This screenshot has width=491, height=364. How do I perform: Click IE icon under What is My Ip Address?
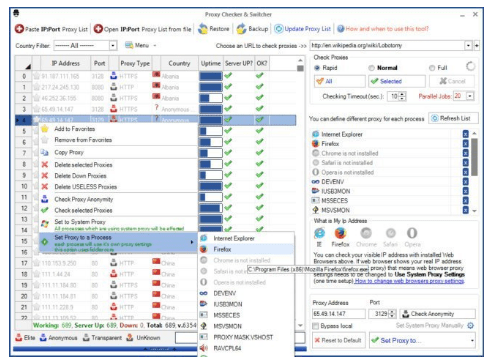click(x=319, y=233)
